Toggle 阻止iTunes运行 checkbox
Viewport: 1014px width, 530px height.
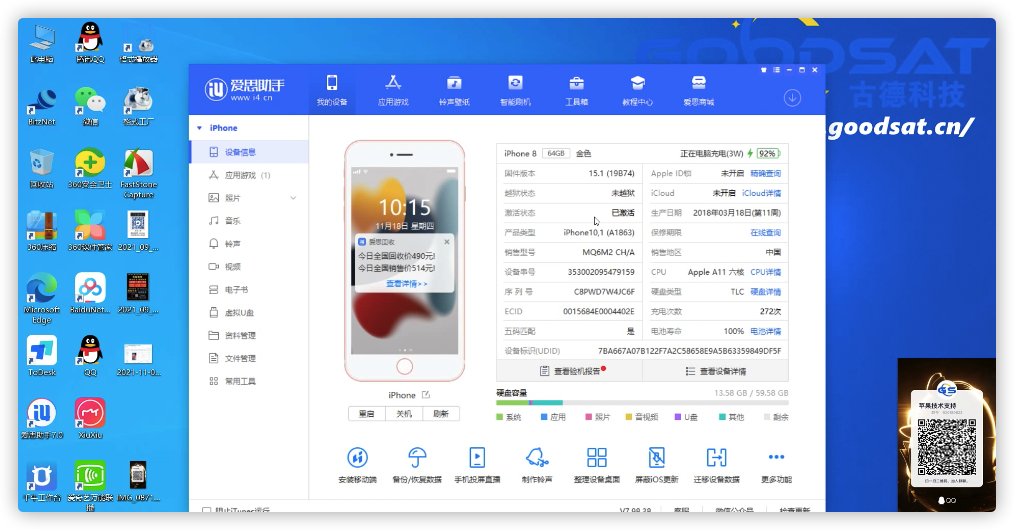(x=206, y=511)
